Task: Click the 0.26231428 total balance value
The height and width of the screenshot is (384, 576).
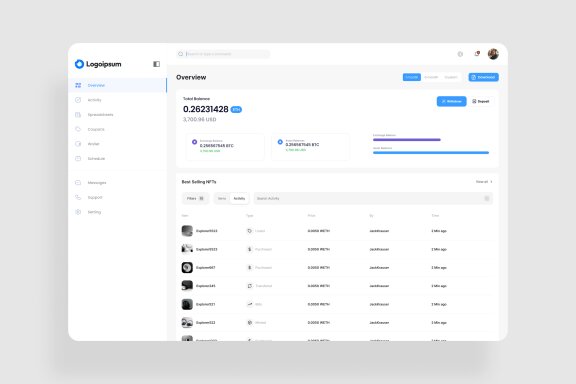Action: tap(206, 109)
